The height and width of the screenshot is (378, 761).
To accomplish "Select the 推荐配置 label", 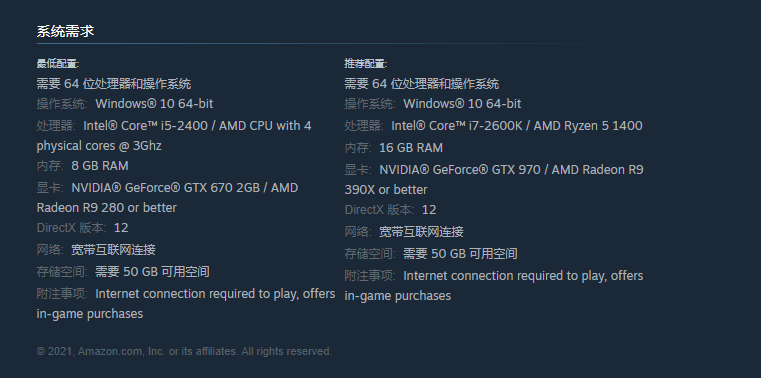I will 365,64.
